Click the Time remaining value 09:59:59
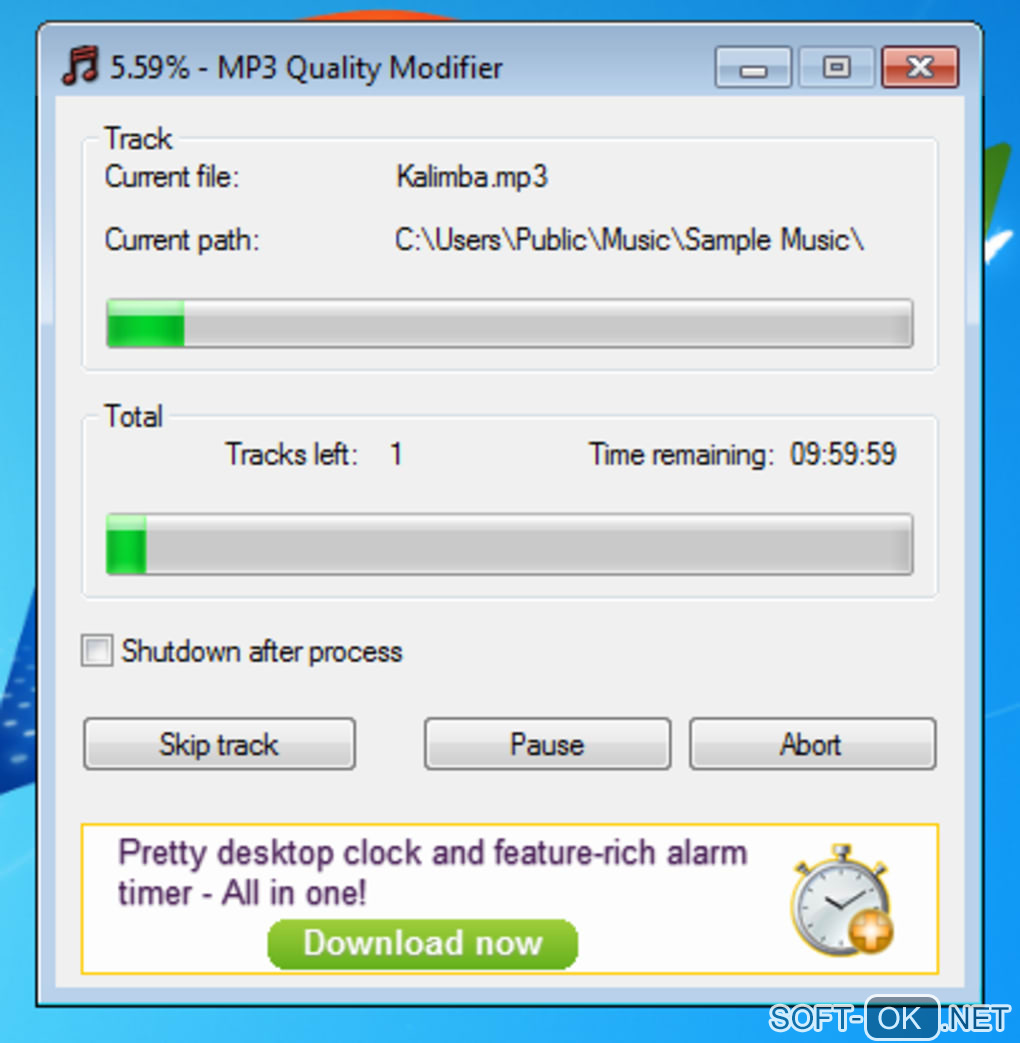 click(x=843, y=454)
